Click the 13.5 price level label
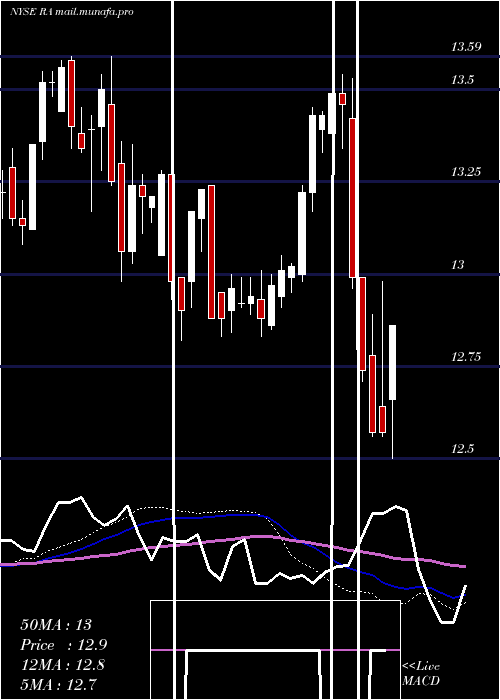This screenshot has width=500, height=700. click(462, 80)
